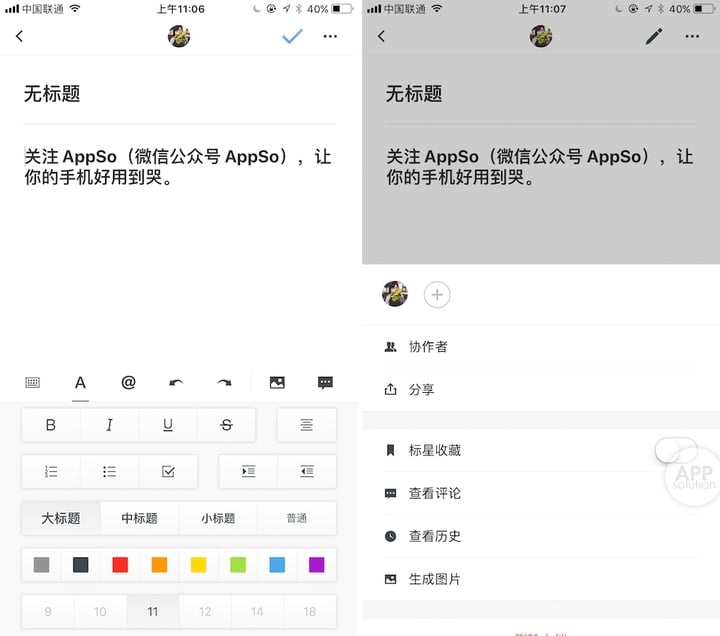Decrease paragraph indent

click(307, 472)
